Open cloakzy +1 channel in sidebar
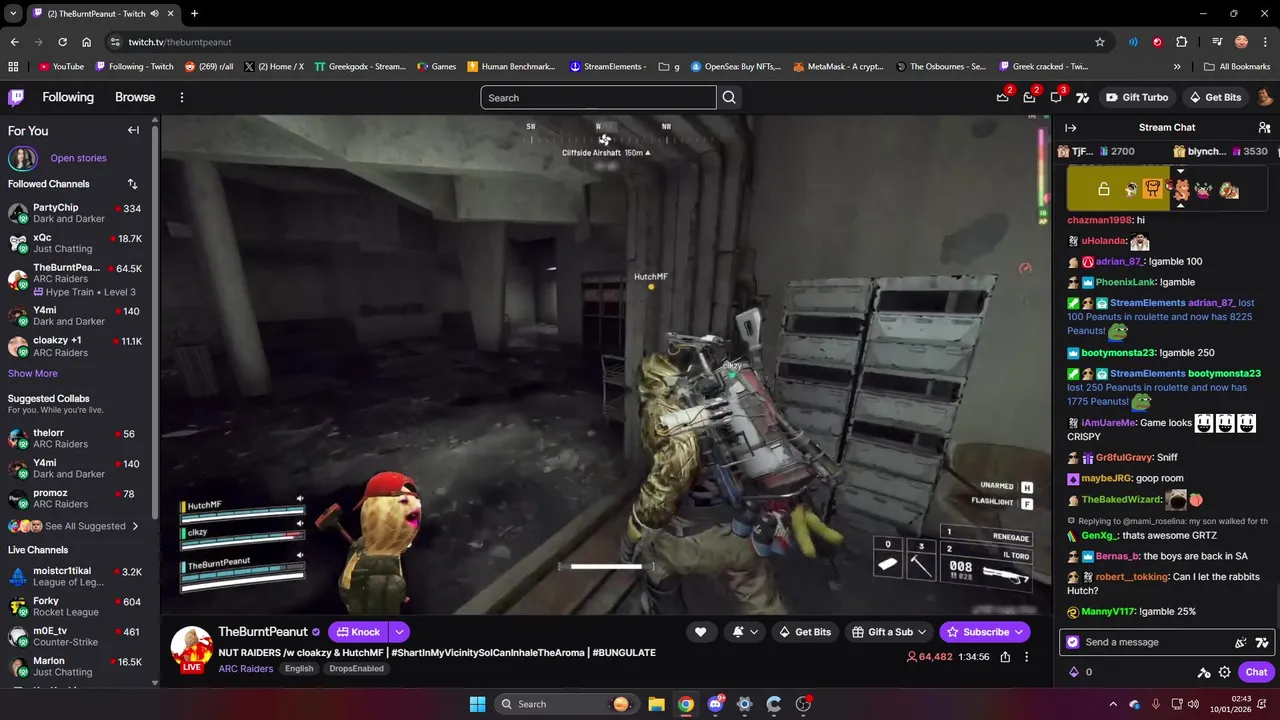Image resolution: width=1280 pixels, height=720 pixels. 76,346
